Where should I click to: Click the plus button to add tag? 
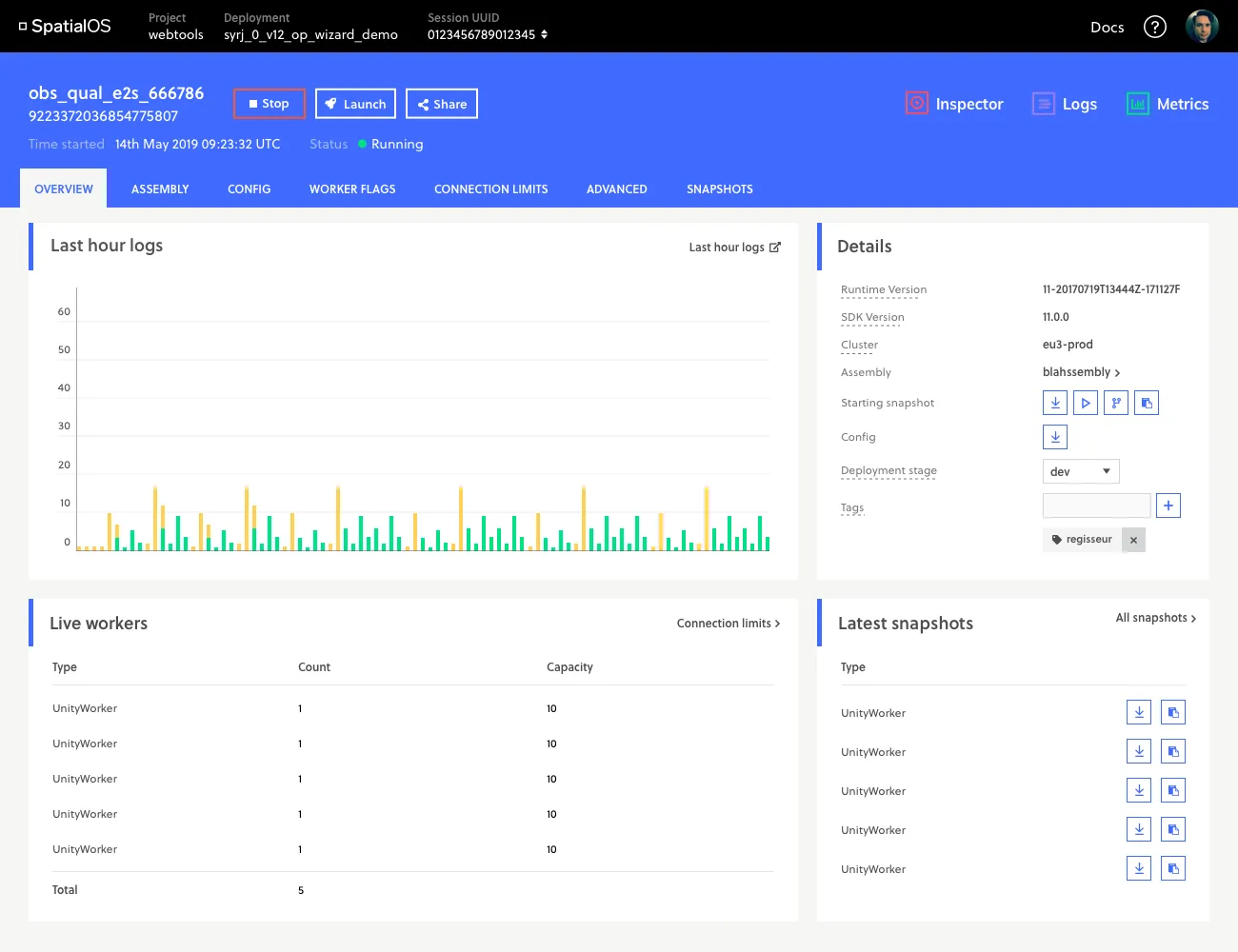(1168, 506)
